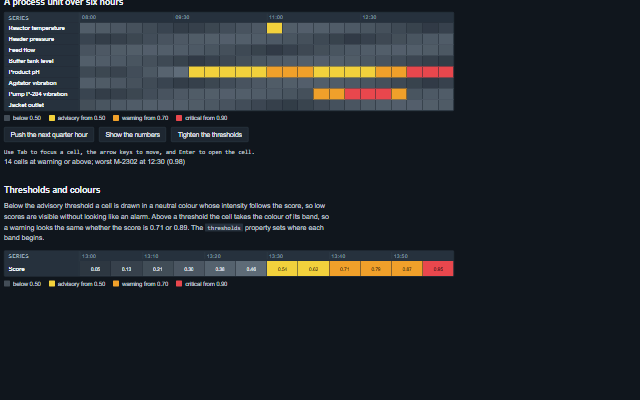The image size is (640, 400).
Task: Click the Score cell showing 0.13
Action: [127, 269]
